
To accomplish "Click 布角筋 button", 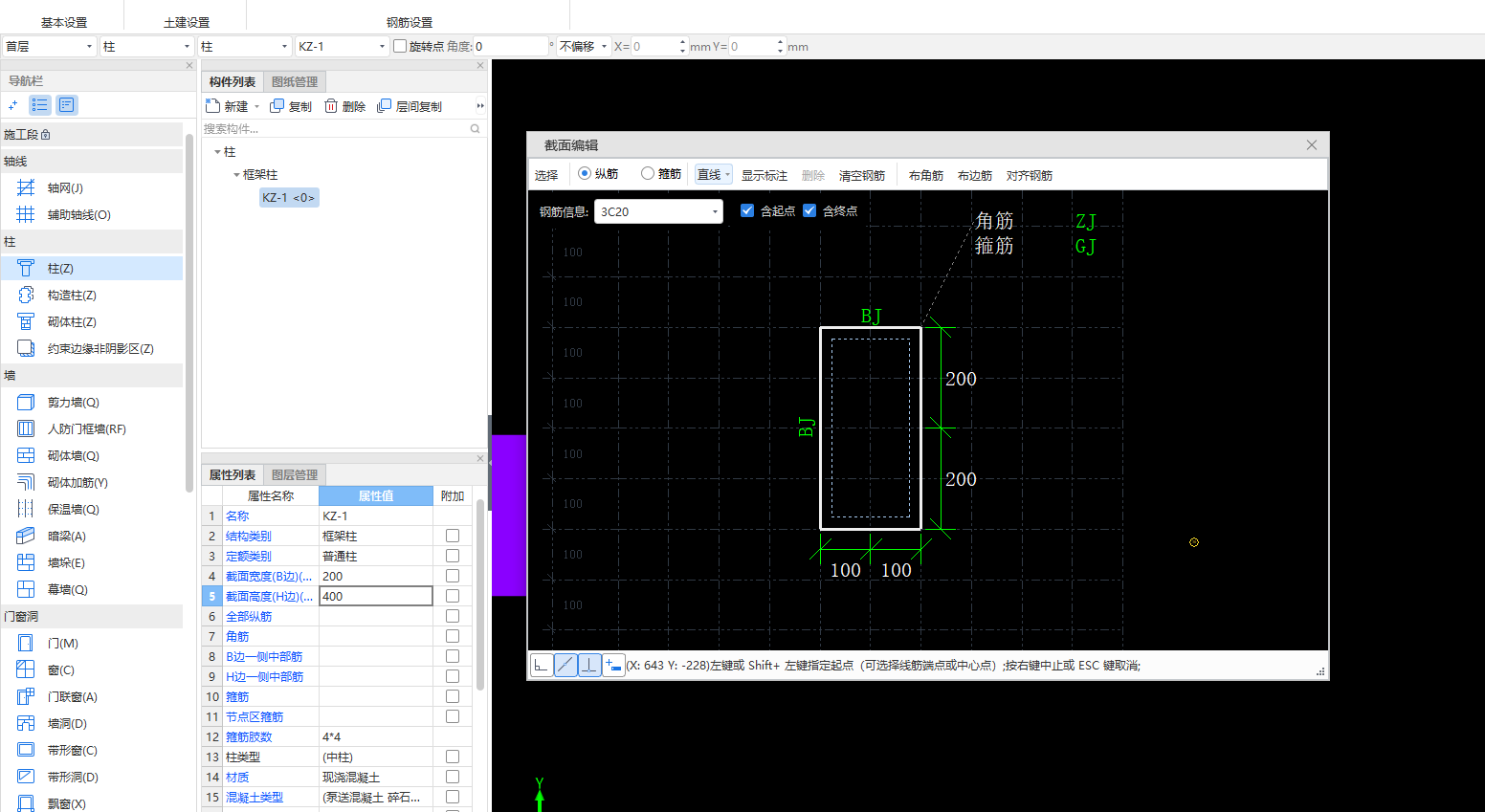I will 926,175.
